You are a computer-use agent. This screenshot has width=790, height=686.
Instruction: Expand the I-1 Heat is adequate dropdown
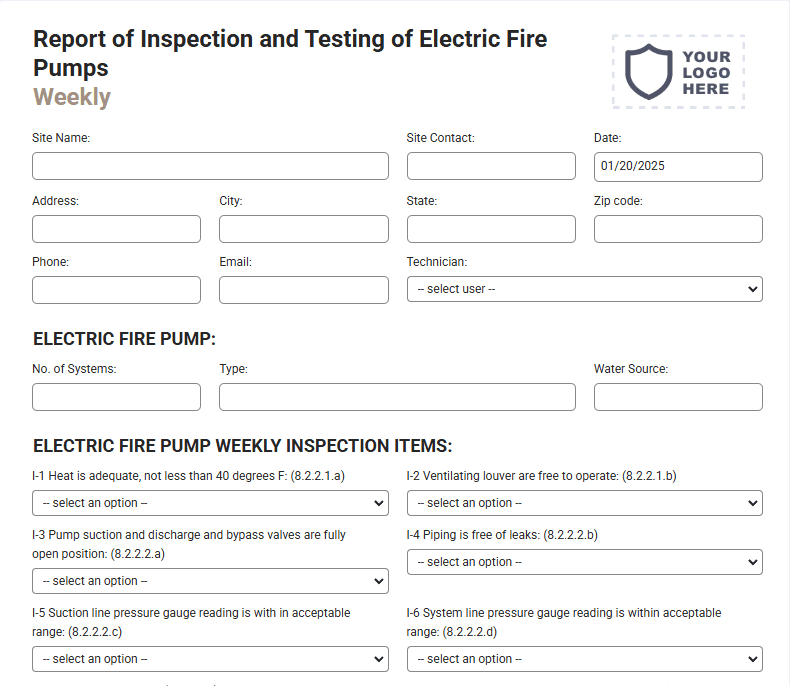pos(210,503)
